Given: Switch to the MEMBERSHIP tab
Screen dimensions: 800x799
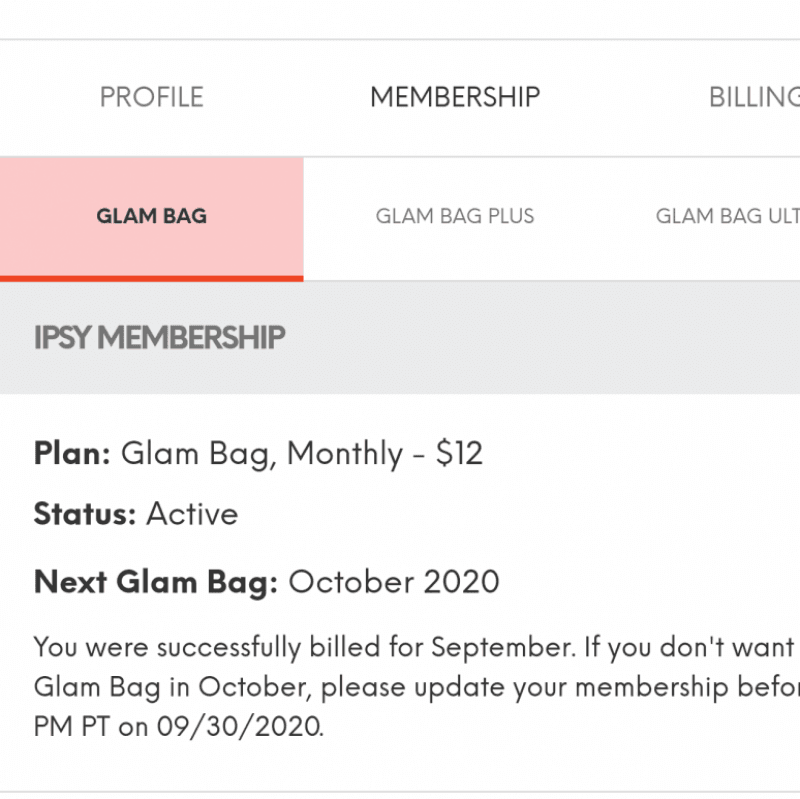Looking at the screenshot, I should tap(455, 96).
